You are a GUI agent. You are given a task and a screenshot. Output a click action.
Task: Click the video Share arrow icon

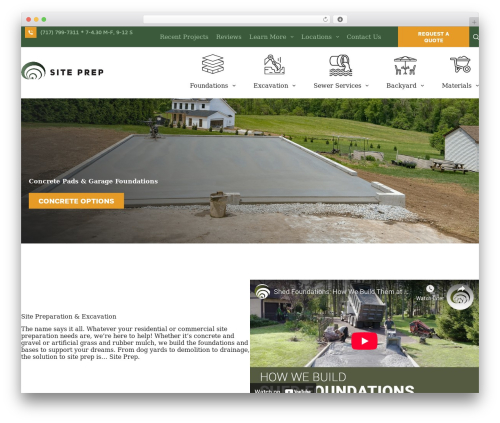[461, 289]
